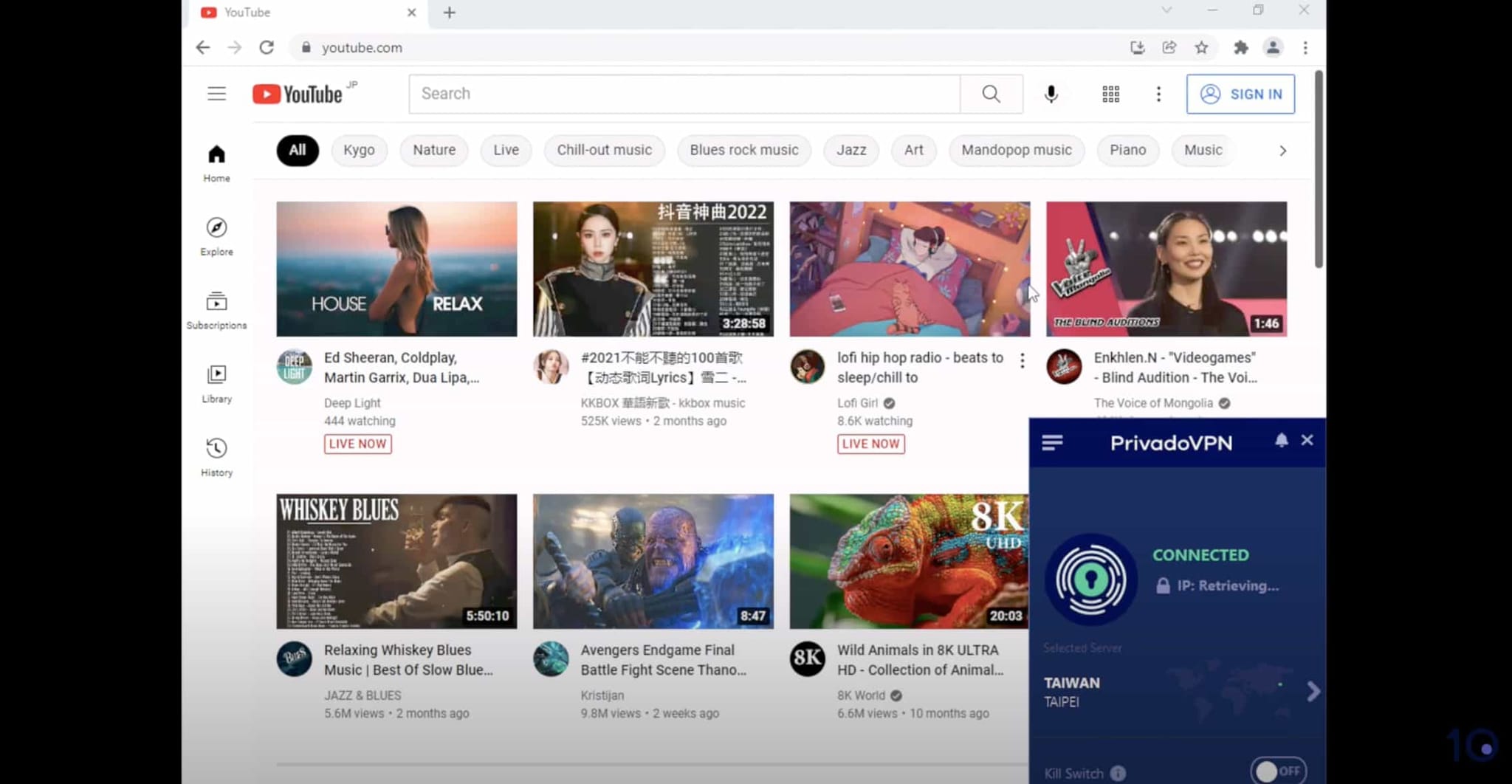
Task: Toggle the Kill Switch on
Action: 1279,771
